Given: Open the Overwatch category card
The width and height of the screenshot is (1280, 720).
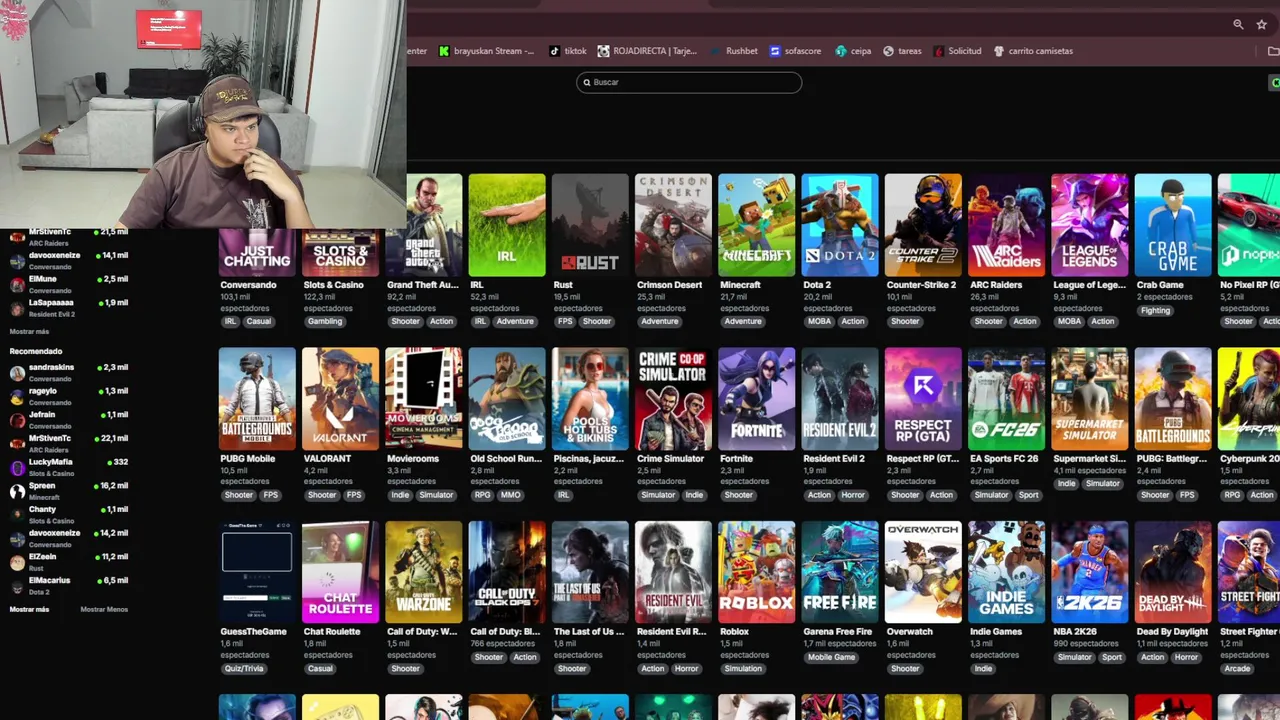Looking at the screenshot, I should (923, 572).
